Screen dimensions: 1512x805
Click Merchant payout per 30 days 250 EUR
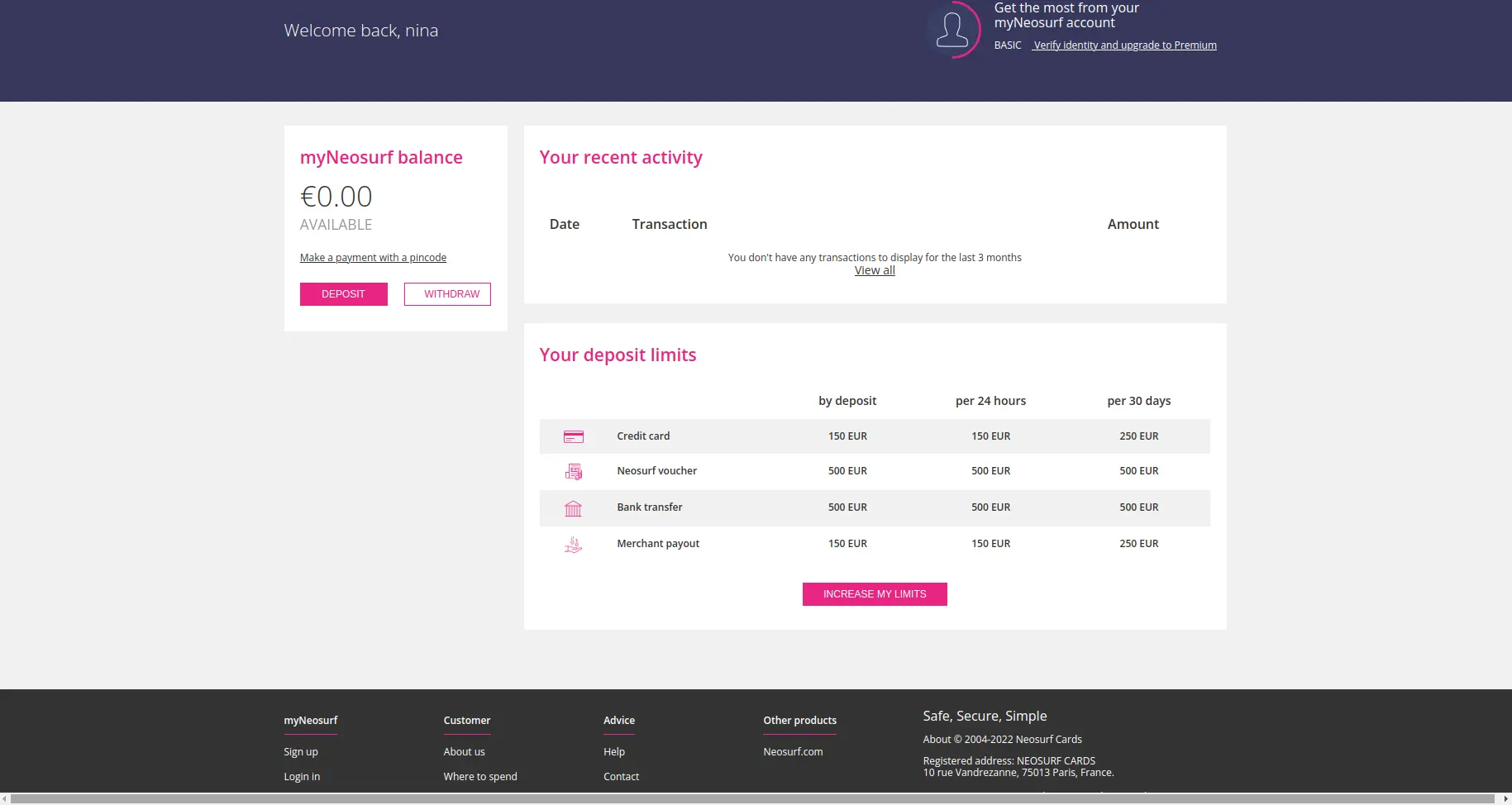pyautogui.click(x=1139, y=544)
